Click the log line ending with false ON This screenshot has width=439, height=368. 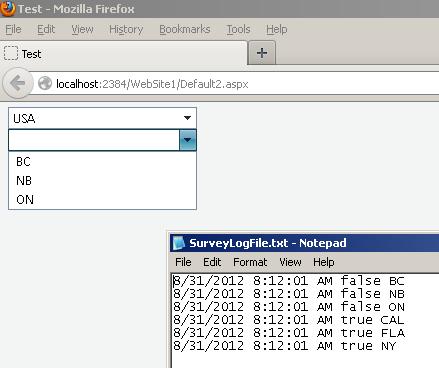[x=289, y=307]
